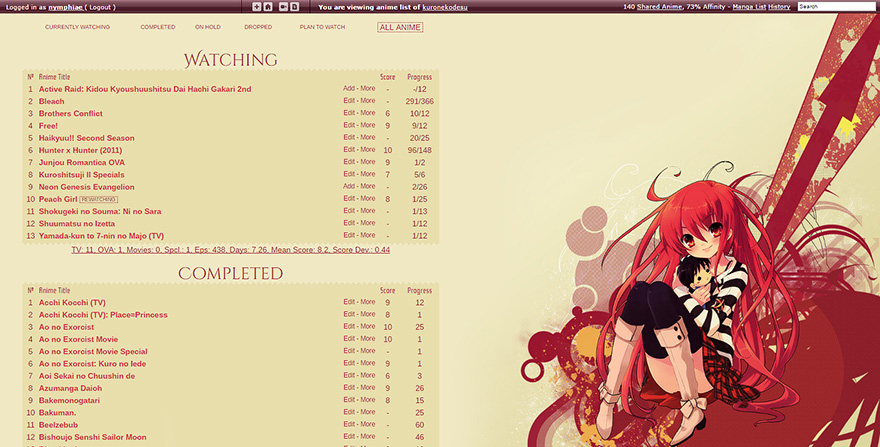This screenshot has height=447, width=880.
Task: Open Junjou Romantica OVA
Action: click(82, 162)
